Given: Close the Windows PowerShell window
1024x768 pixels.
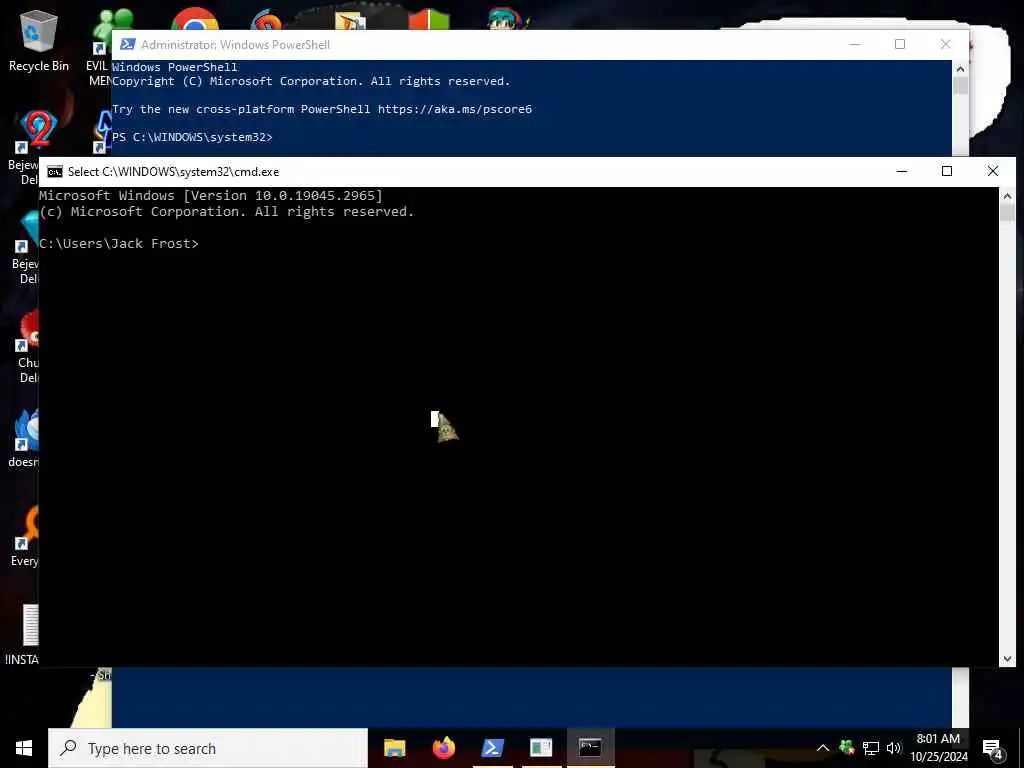Looking at the screenshot, I should tap(946, 44).
